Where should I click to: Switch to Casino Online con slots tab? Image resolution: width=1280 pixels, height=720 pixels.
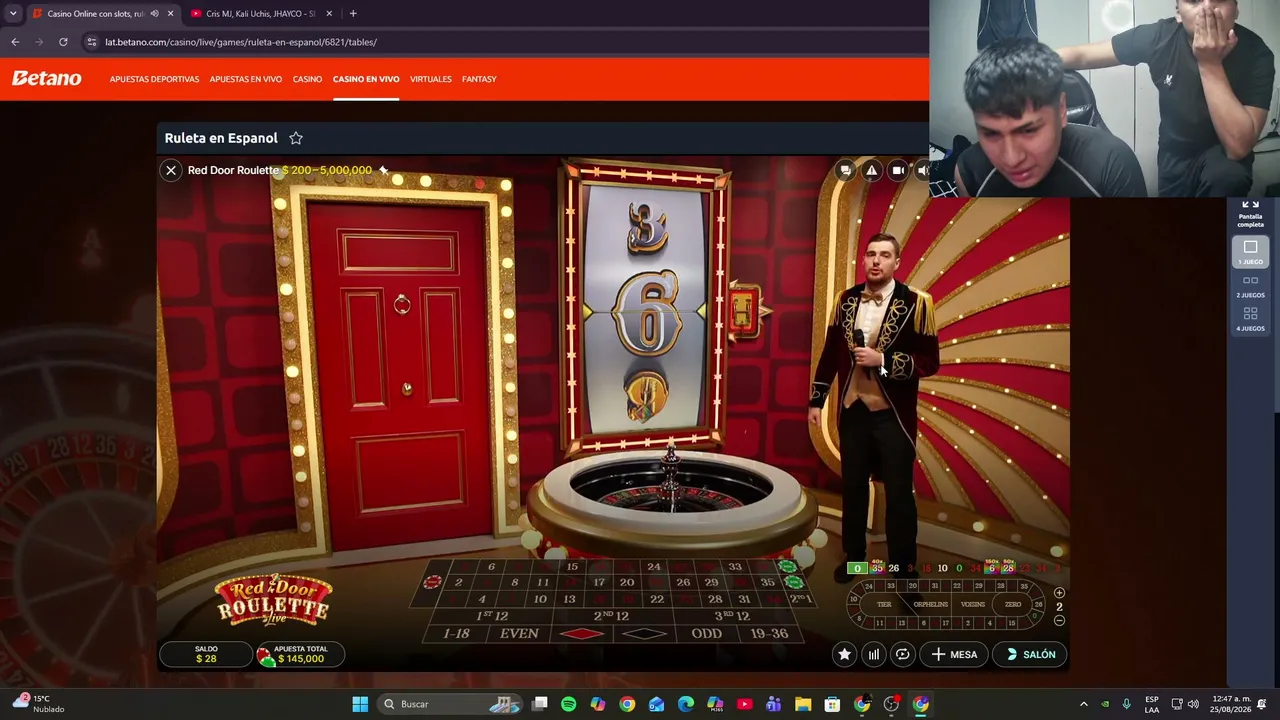point(95,14)
